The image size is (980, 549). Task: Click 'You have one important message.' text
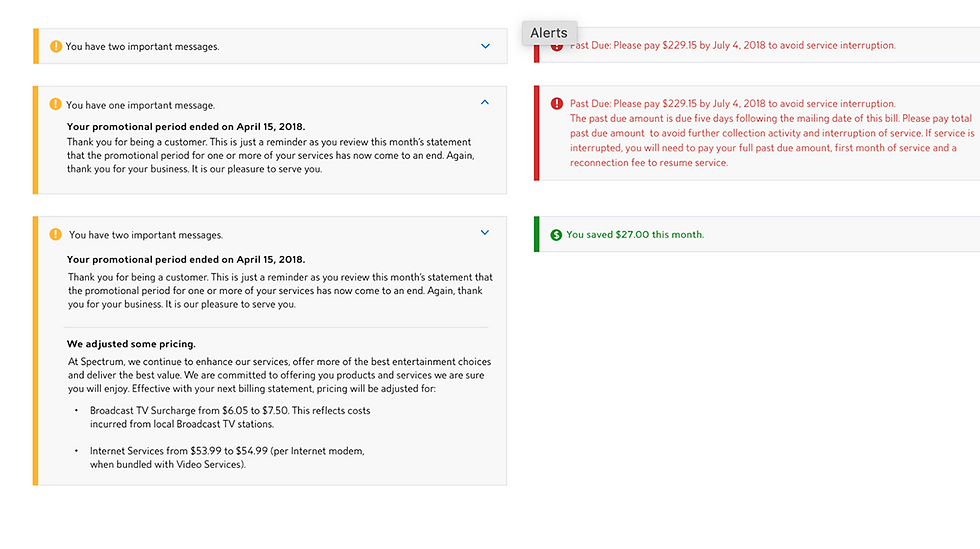click(x=141, y=105)
